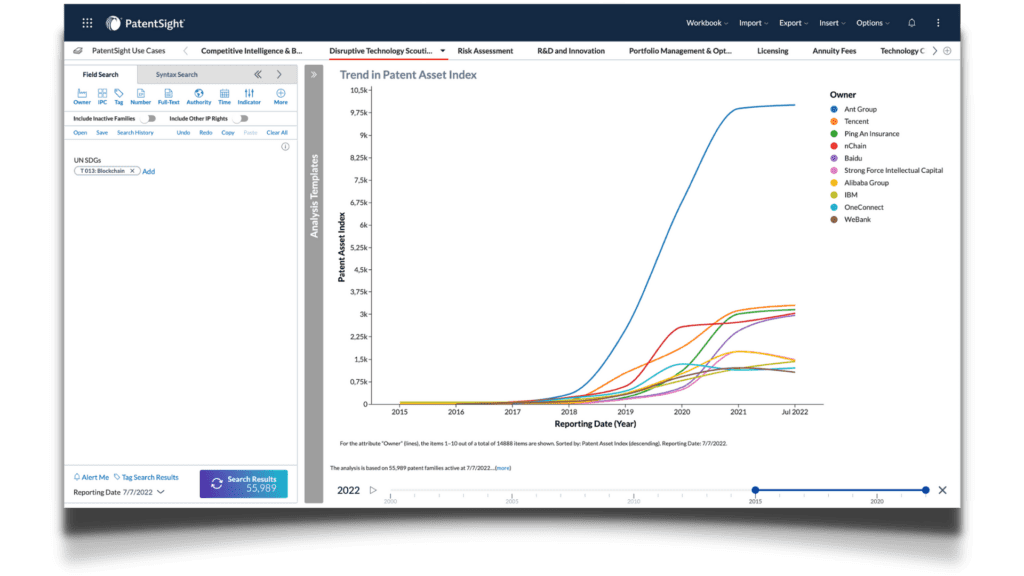1024x576 pixels.
Task: Open the Full-Text search icon
Action: pos(166,95)
